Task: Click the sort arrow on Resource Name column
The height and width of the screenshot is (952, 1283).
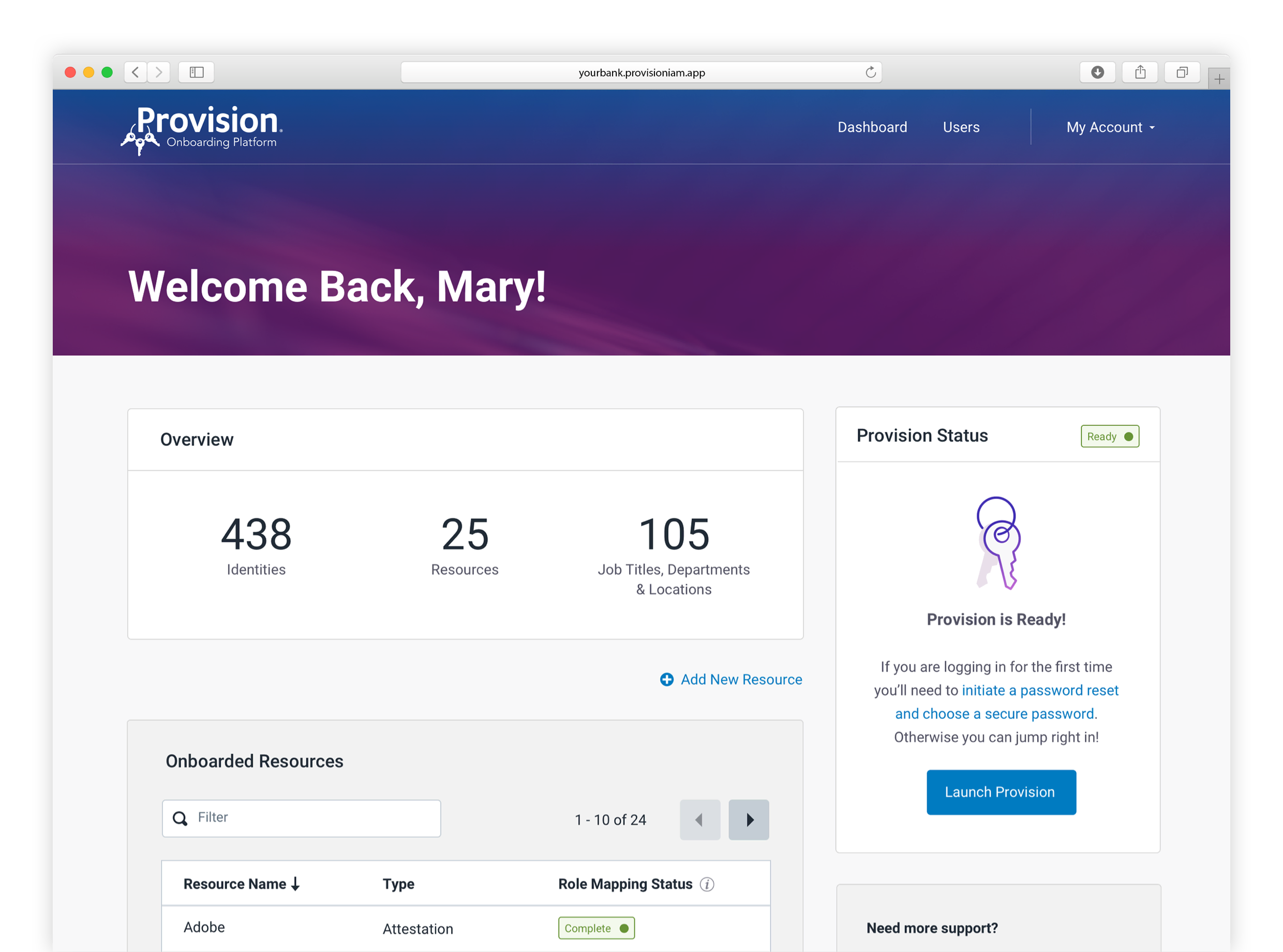Action: pos(295,883)
